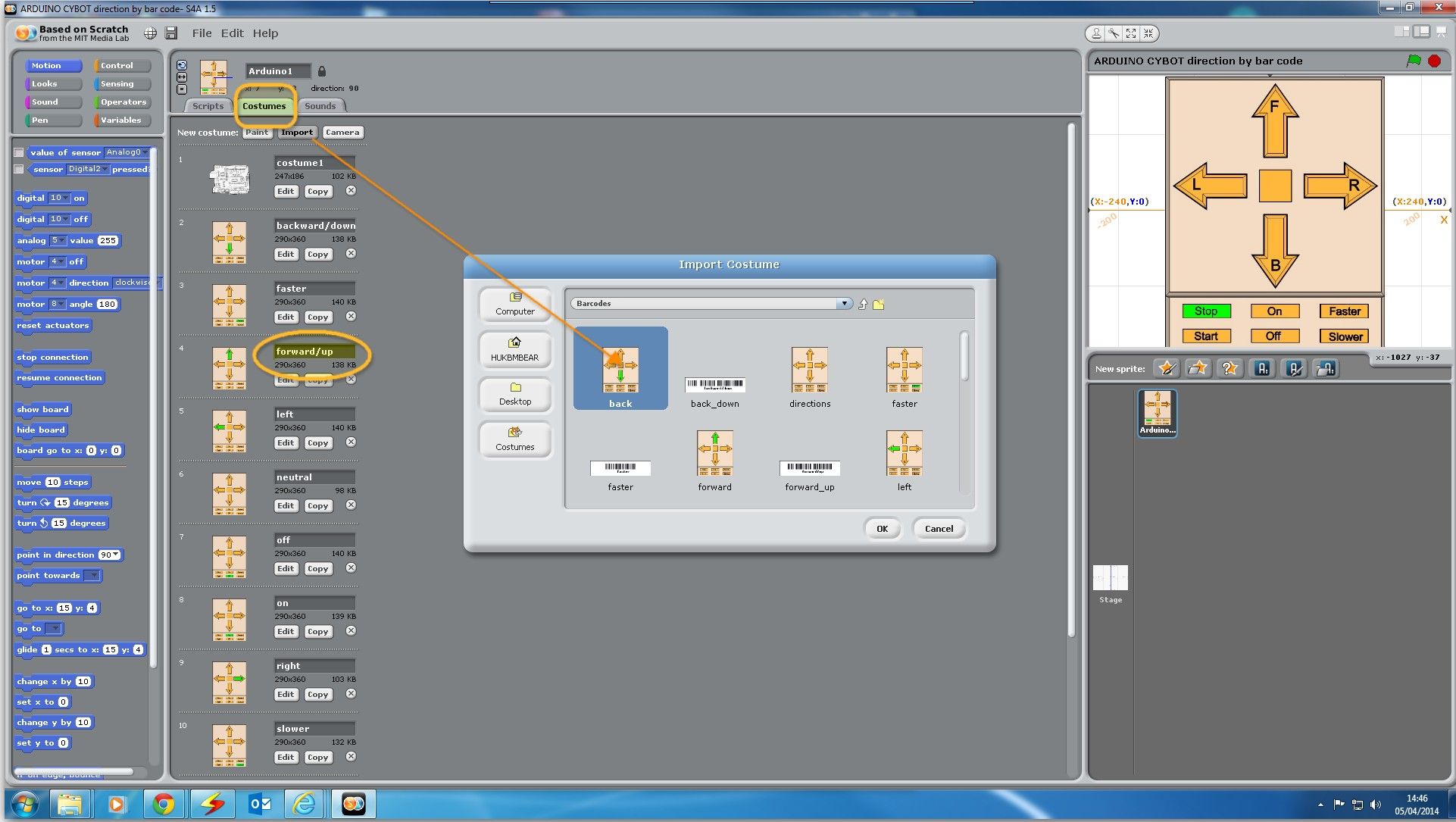This screenshot has width=1456, height=822.
Task: Toggle the sprite lock icon next to Arduino1
Action: click(x=322, y=71)
